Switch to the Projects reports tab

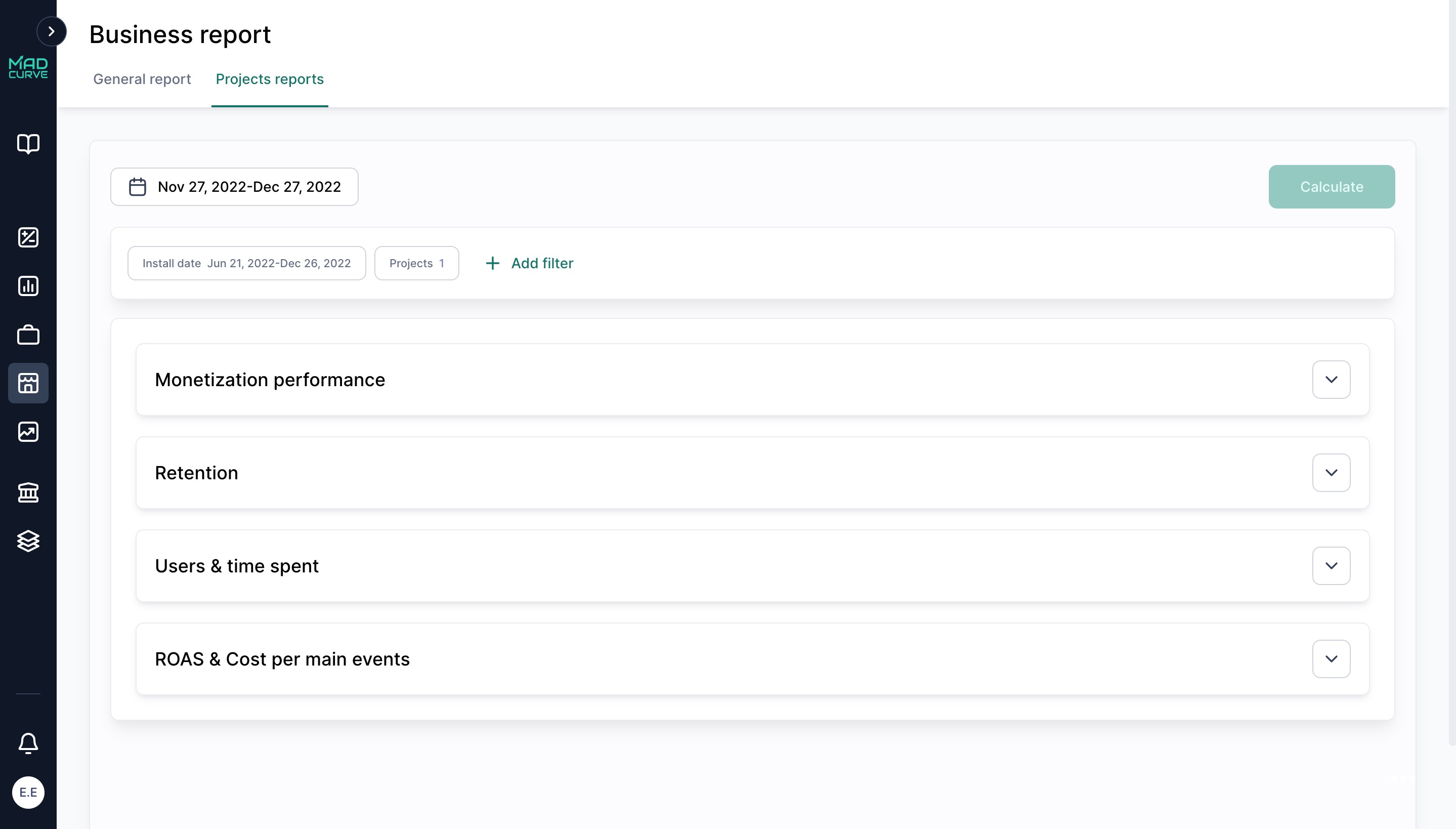pos(270,79)
